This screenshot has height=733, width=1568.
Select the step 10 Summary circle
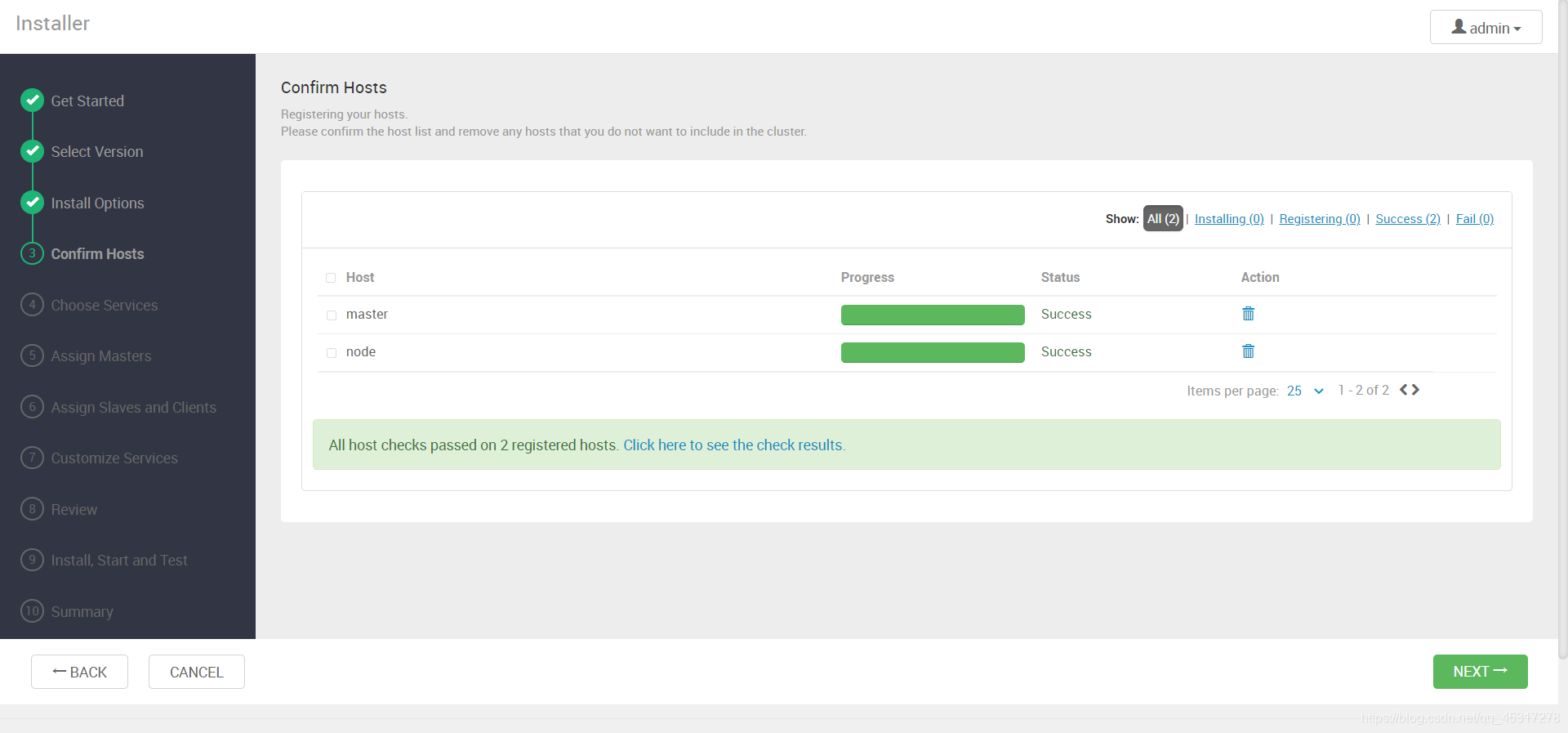pyautogui.click(x=32, y=611)
